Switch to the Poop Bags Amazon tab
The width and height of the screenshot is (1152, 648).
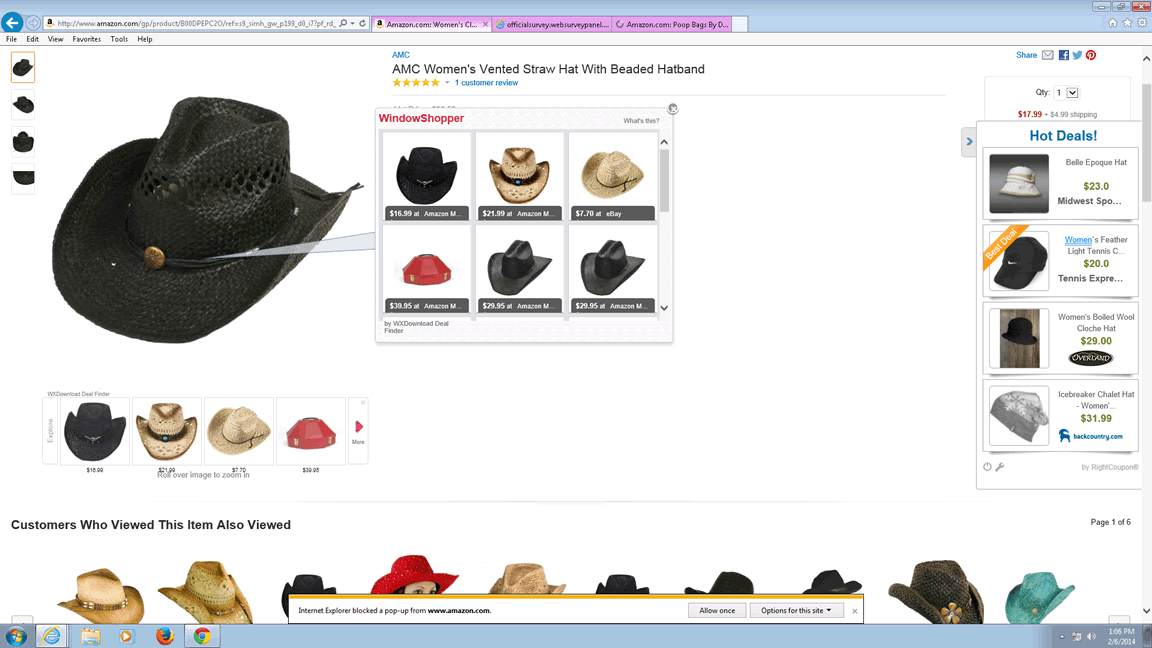pyautogui.click(x=672, y=24)
